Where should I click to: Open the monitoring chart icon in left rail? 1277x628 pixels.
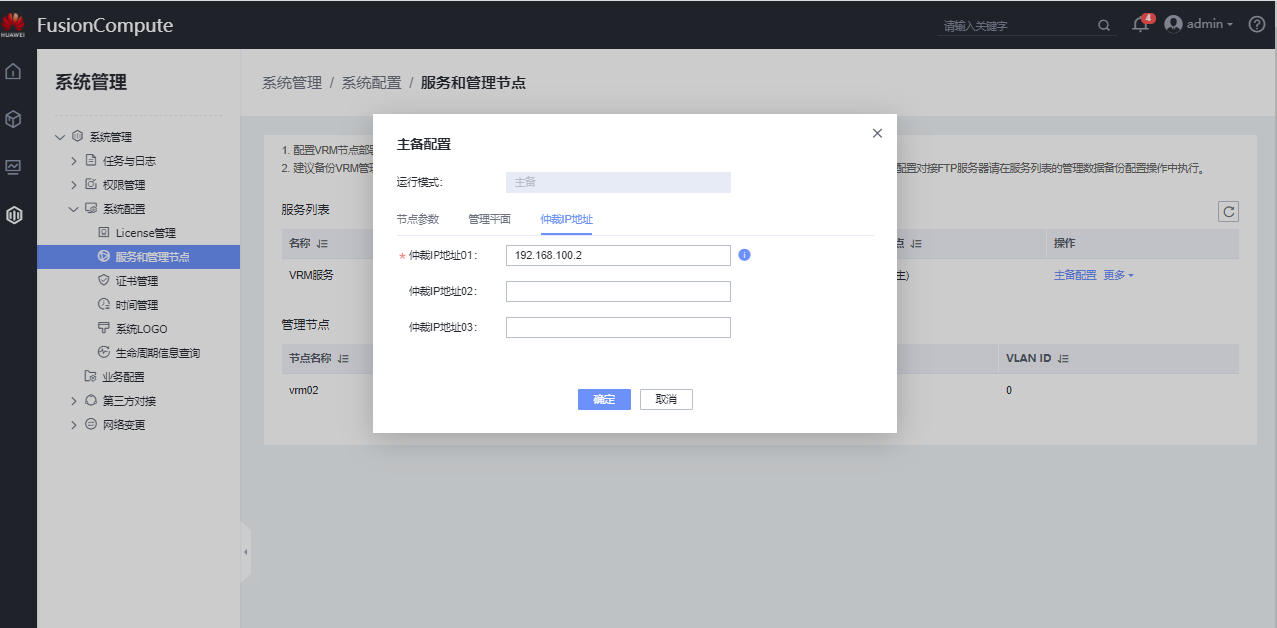(x=13, y=167)
